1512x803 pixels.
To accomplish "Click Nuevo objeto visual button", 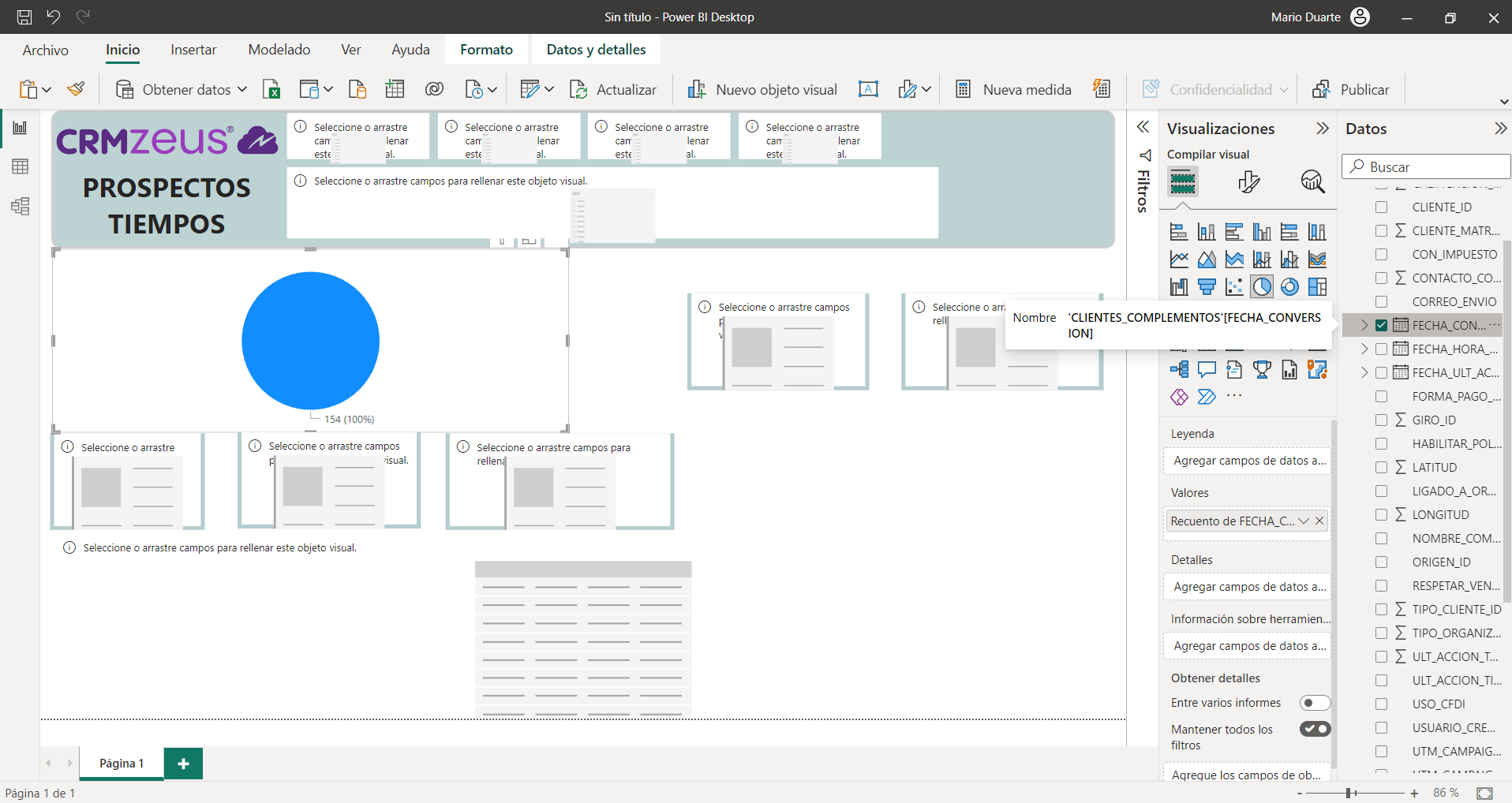I will (762, 89).
